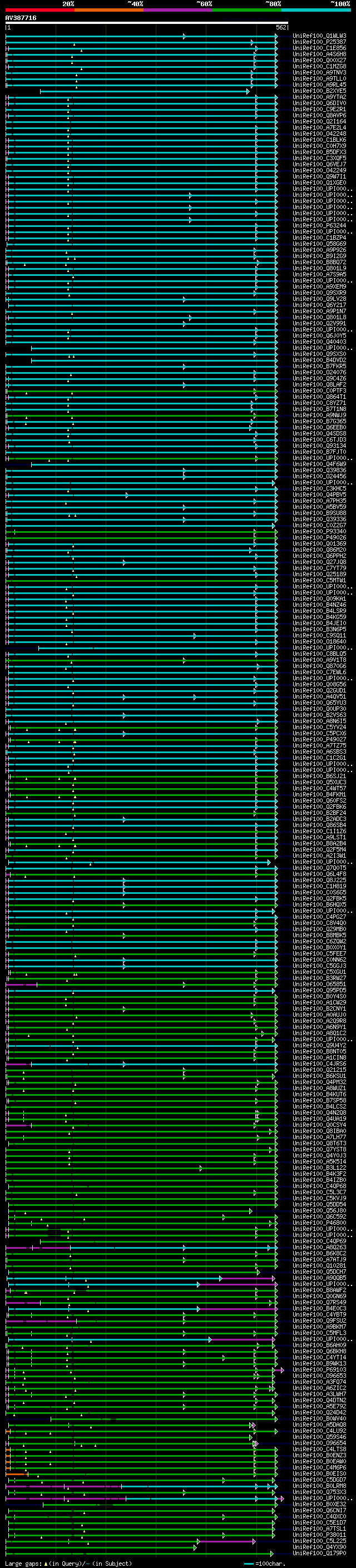Click the yellow gap triangle in the legend
356x1568 pixels.
tap(46, 1563)
